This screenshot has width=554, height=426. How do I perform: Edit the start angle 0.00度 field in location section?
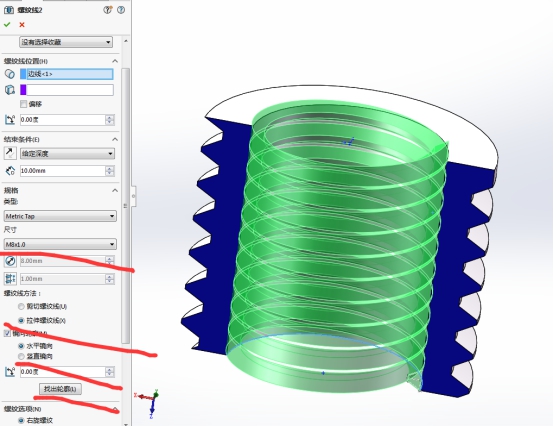(x=63, y=120)
